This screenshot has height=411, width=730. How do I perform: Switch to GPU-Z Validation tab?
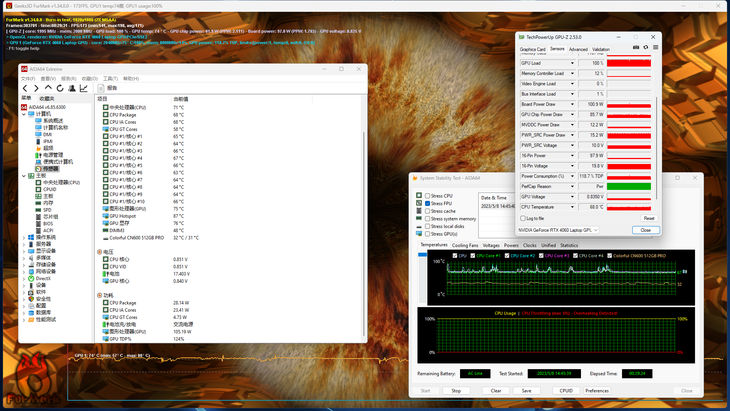pos(601,49)
